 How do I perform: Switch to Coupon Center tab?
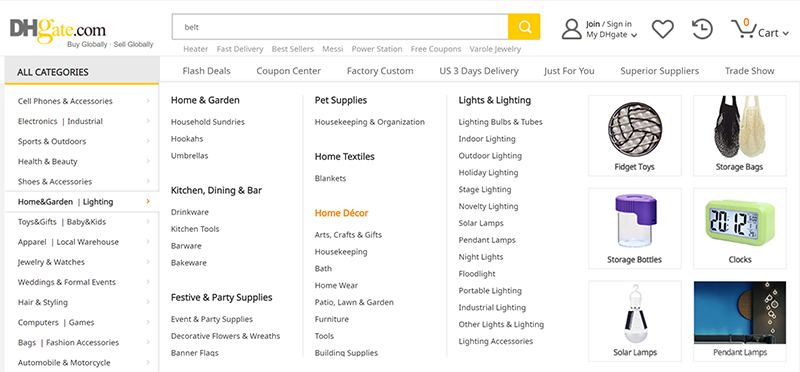288,71
